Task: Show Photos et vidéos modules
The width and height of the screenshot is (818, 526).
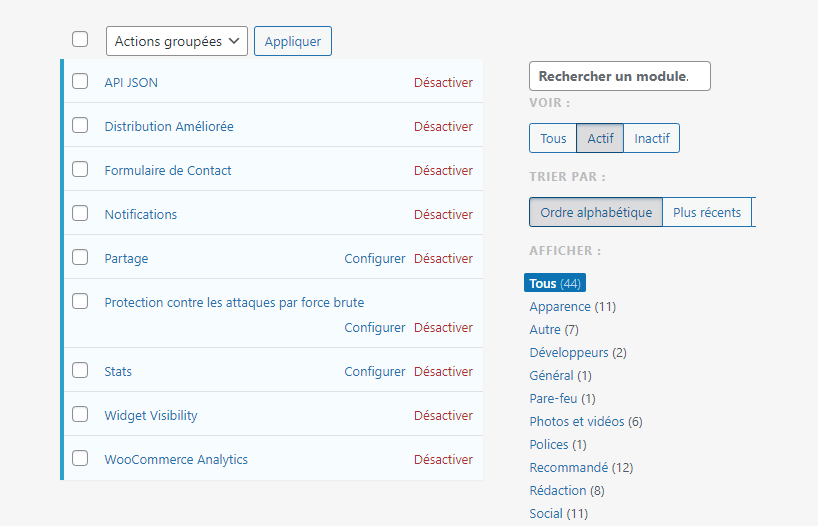Action: 586,422
